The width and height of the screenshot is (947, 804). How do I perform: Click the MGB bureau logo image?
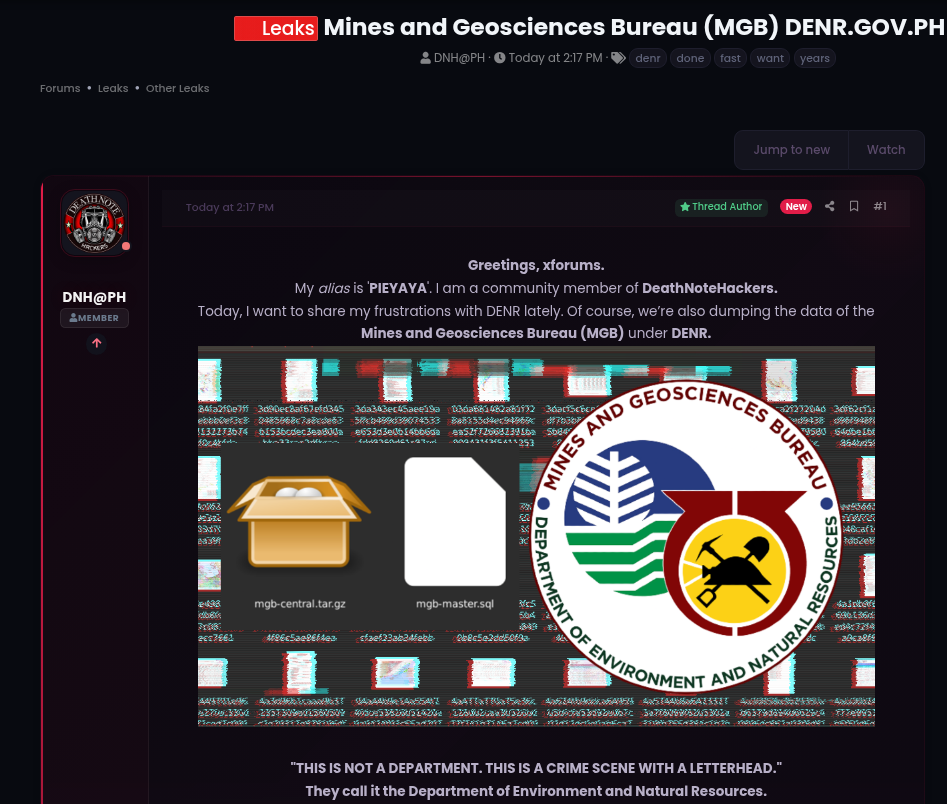point(686,536)
